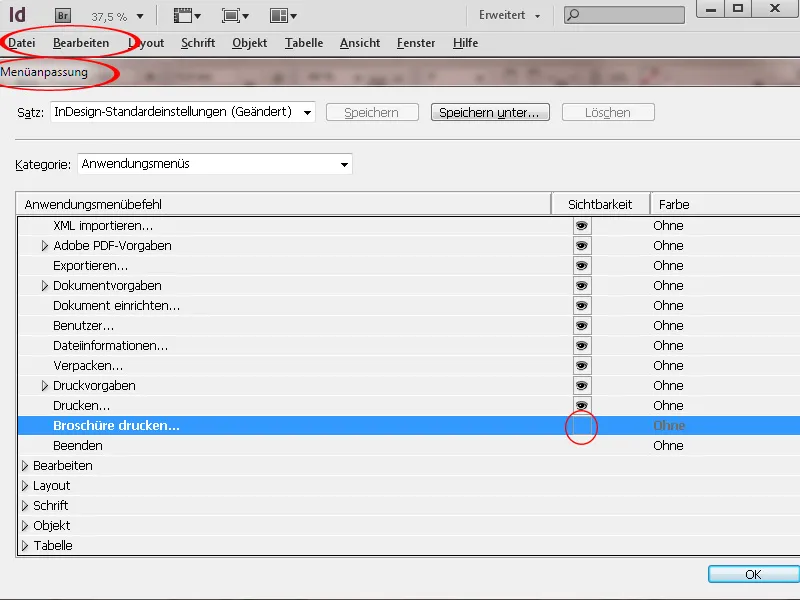Expand the Layout menu tree
The width and height of the screenshot is (800, 600).
coord(24,486)
